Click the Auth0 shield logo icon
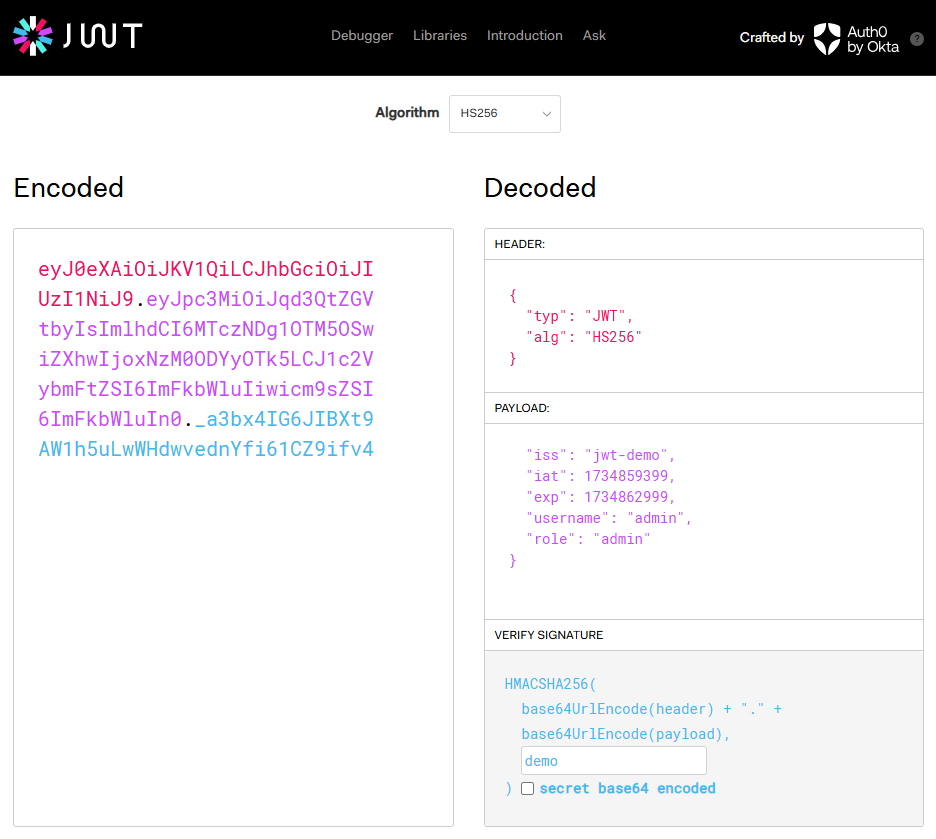This screenshot has height=839, width=936. pos(827,39)
